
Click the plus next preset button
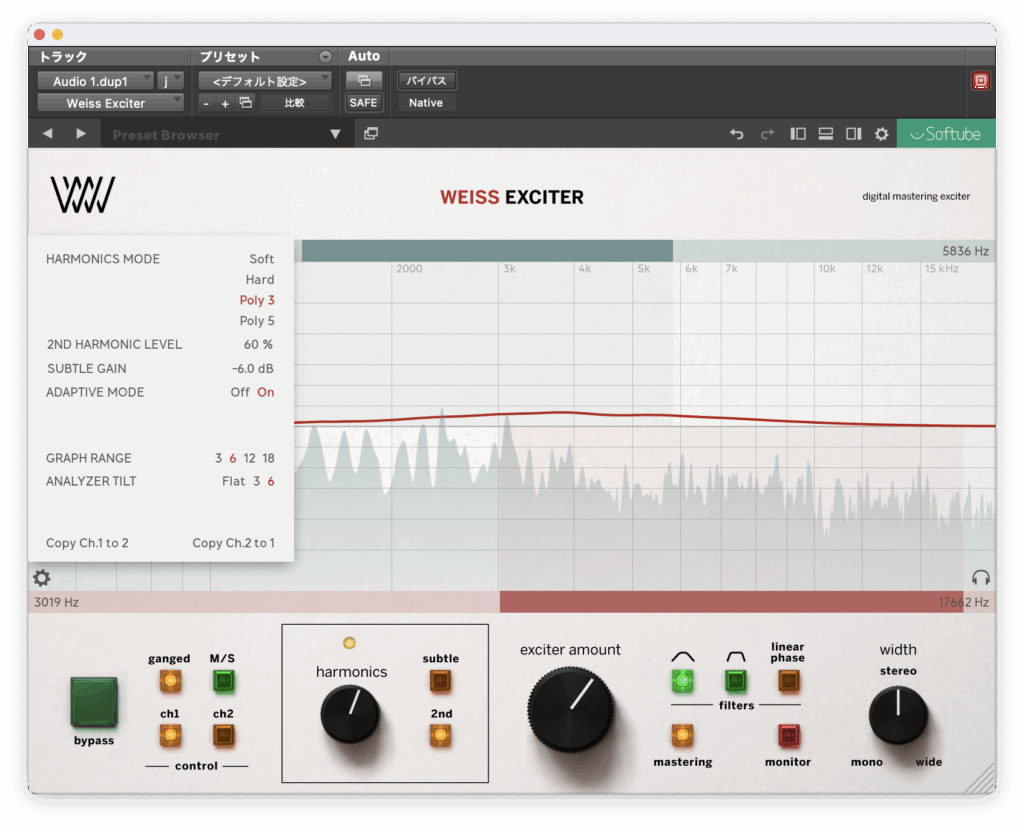coord(225,103)
